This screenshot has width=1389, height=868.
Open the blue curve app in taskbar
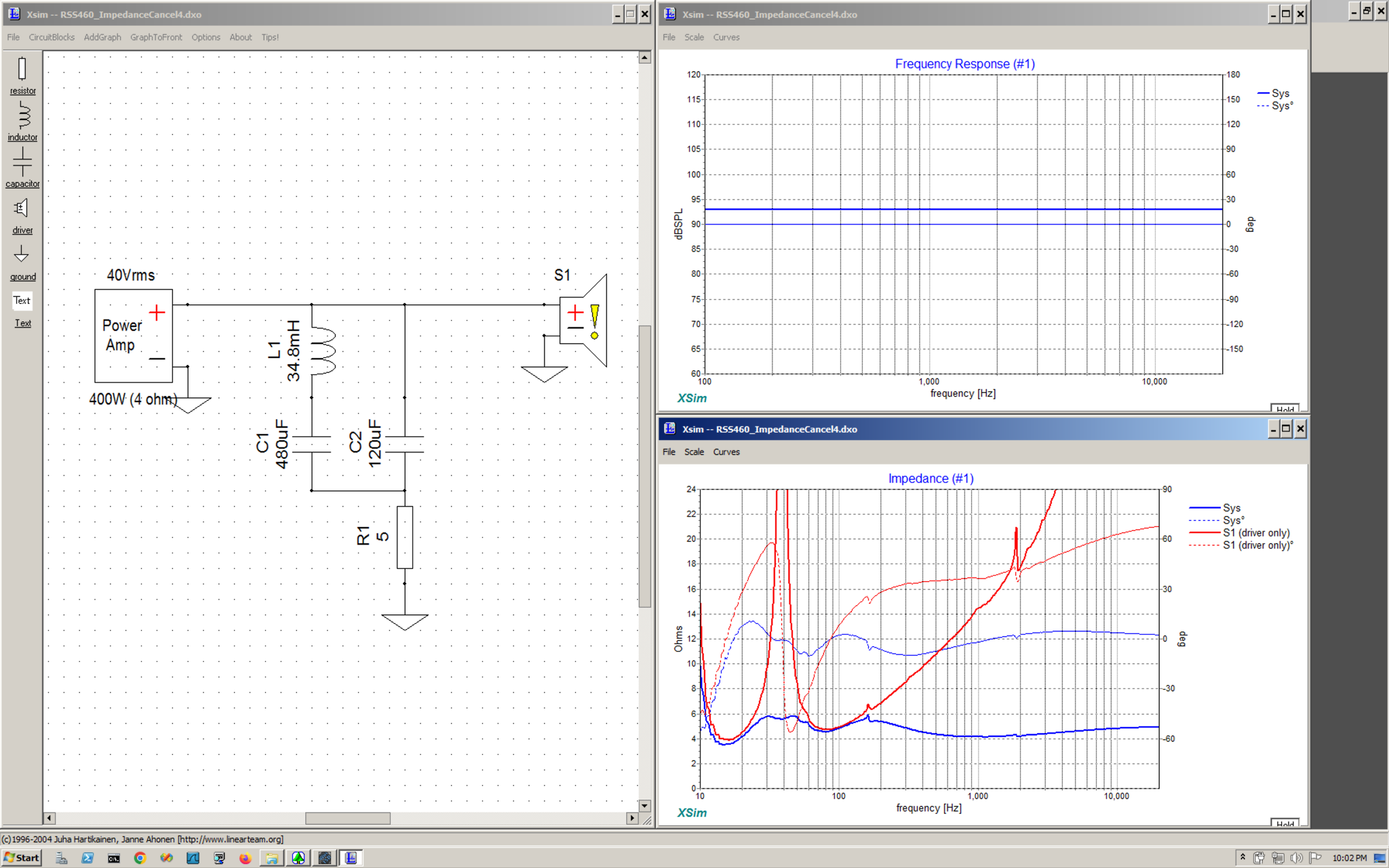pyautogui.click(x=193, y=858)
